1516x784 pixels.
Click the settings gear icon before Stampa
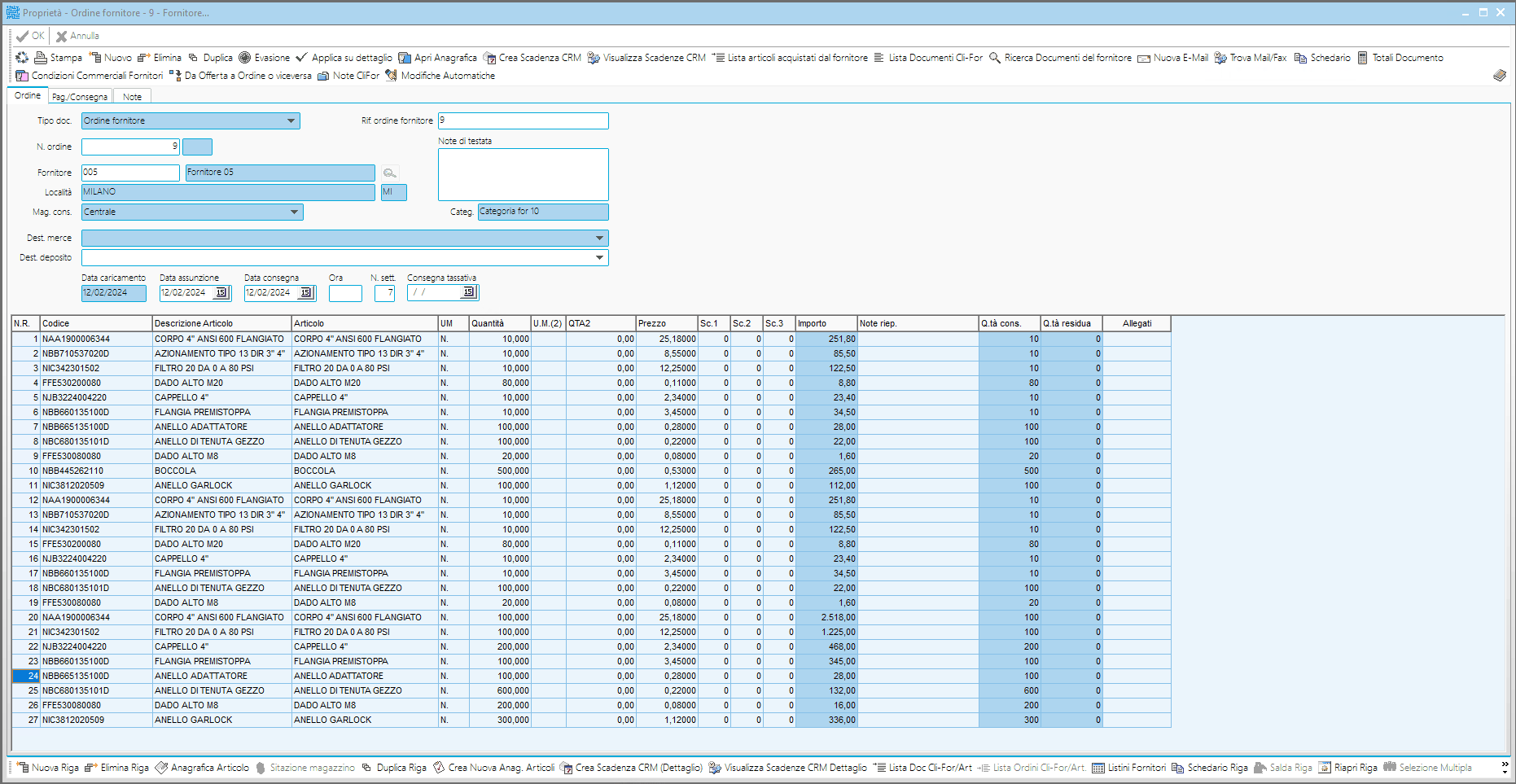click(x=22, y=58)
